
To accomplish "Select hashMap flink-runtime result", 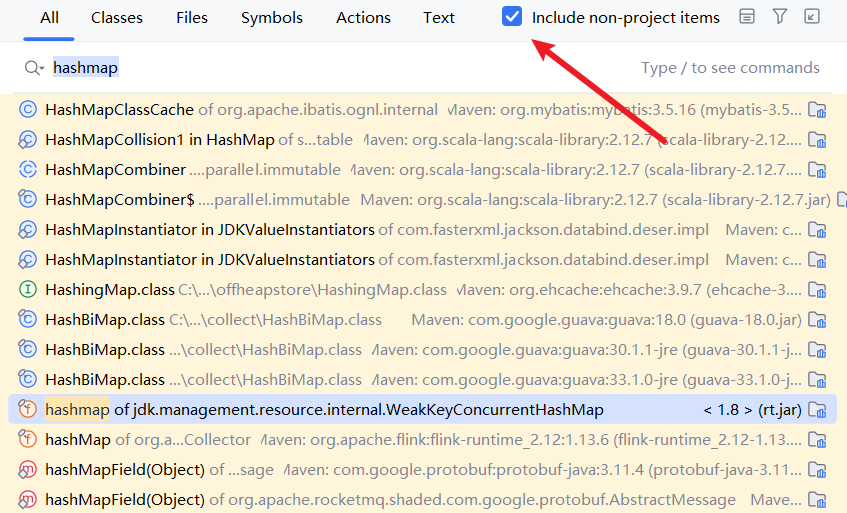I will pyautogui.click(x=78, y=440).
